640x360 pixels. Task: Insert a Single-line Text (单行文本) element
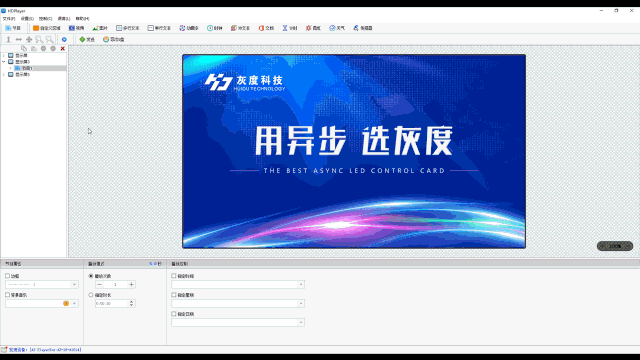pyautogui.click(x=159, y=28)
